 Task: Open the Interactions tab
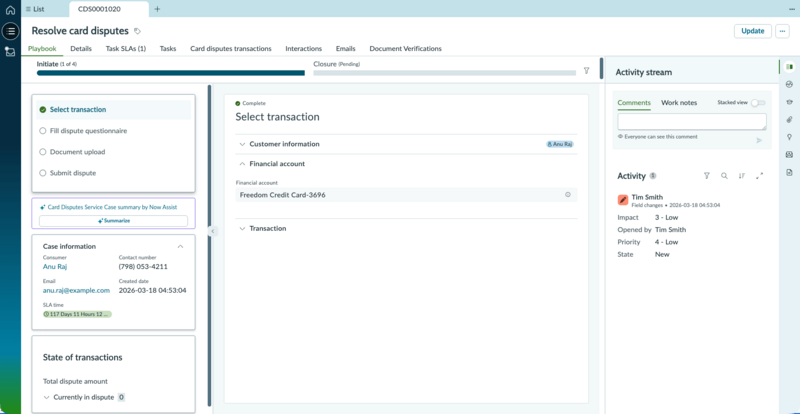click(x=304, y=48)
